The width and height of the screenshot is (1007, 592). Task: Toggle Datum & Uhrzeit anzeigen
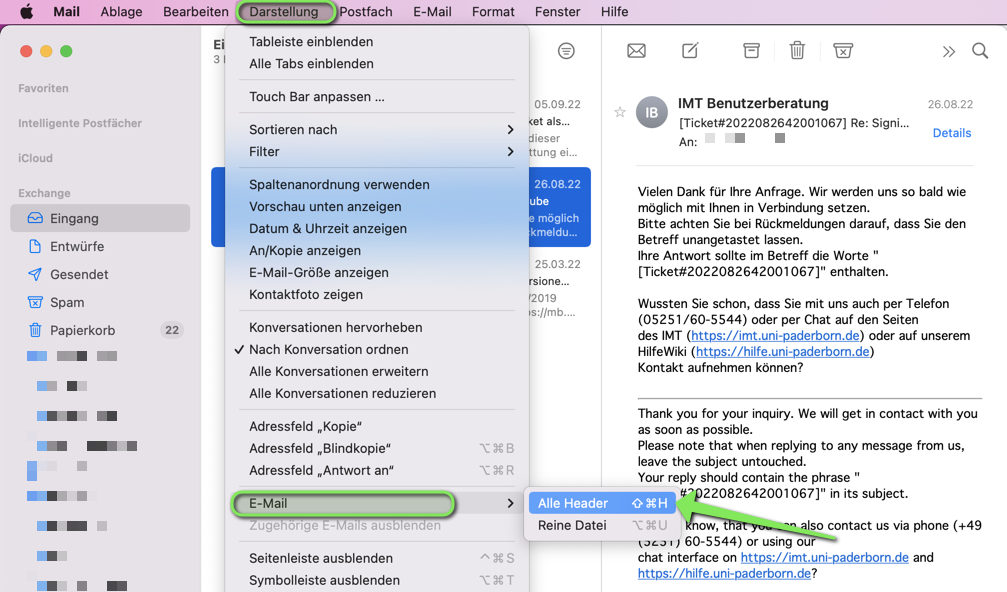pyautogui.click(x=377, y=229)
